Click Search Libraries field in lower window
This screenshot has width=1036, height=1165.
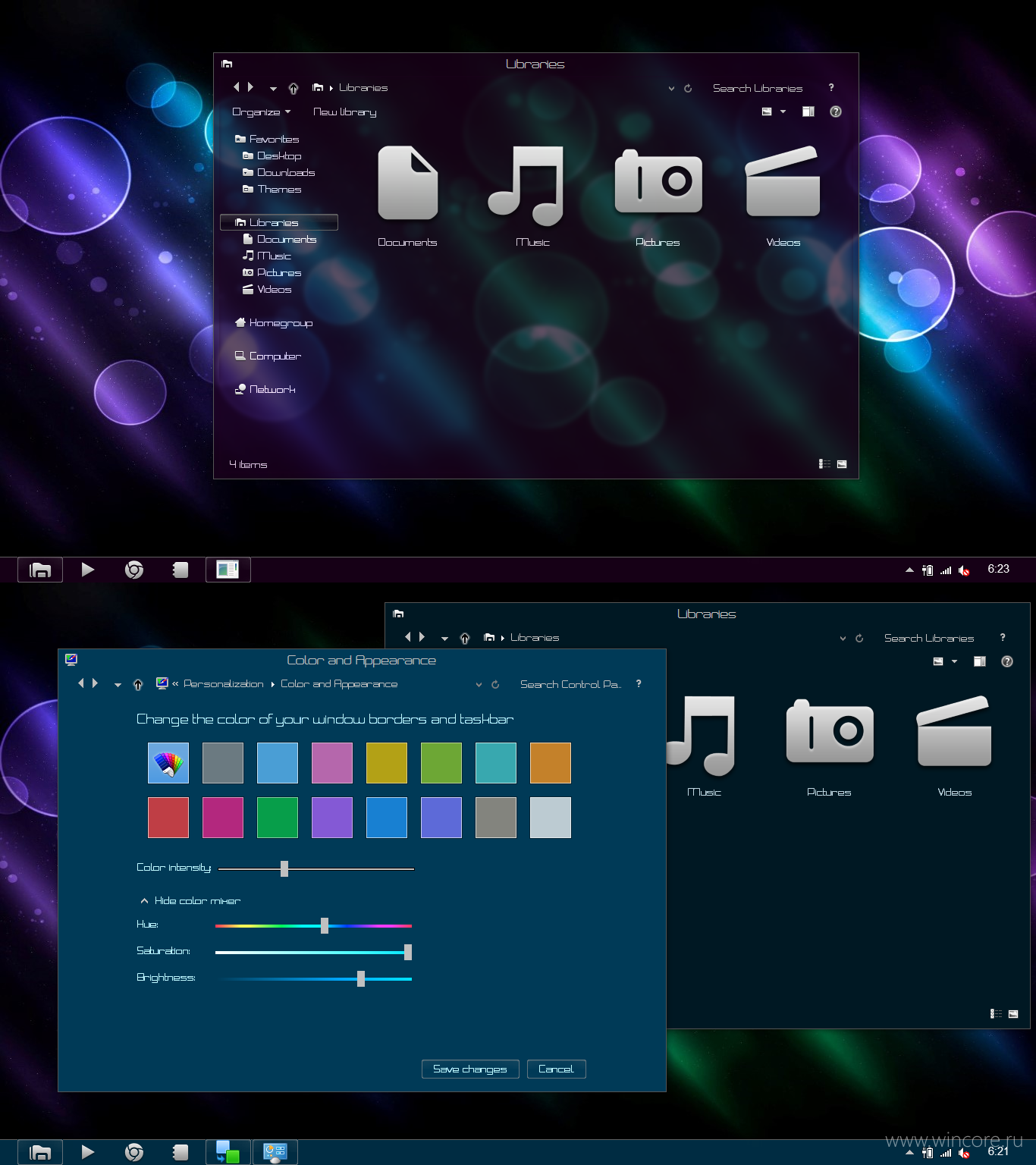(929, 638)
